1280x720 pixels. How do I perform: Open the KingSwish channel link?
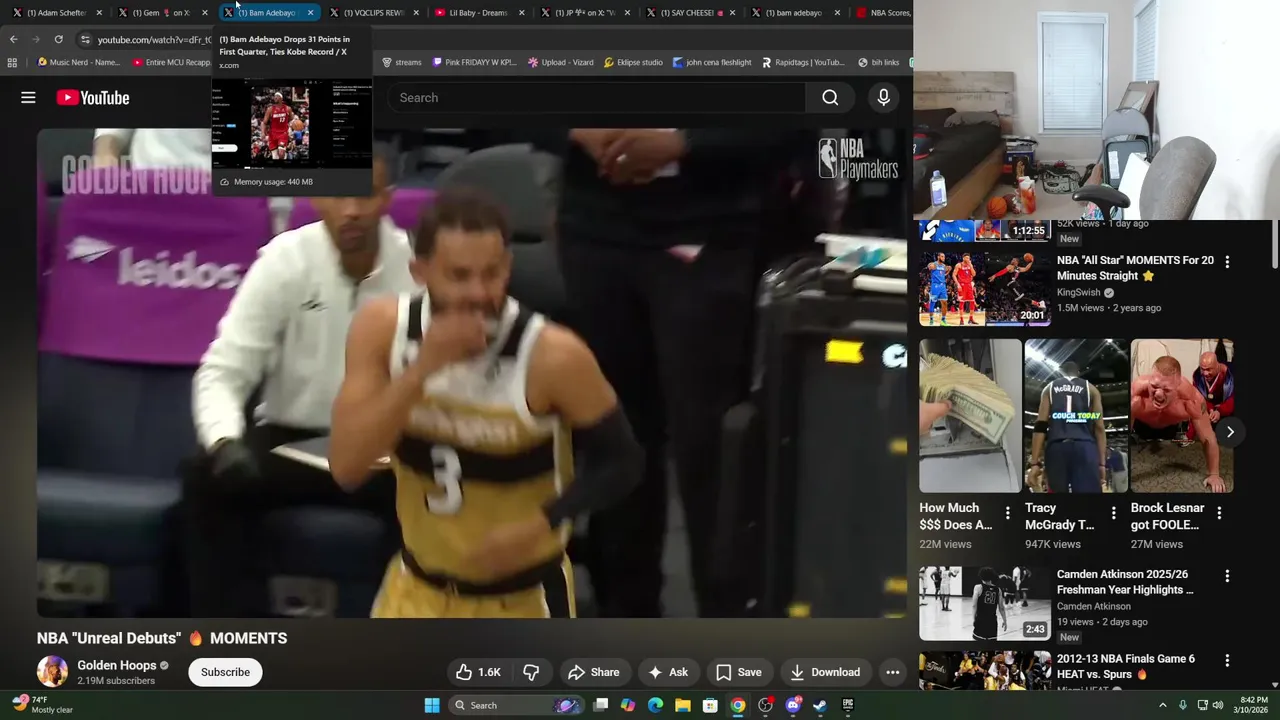pyautogui.click(x=1078, y=292)
